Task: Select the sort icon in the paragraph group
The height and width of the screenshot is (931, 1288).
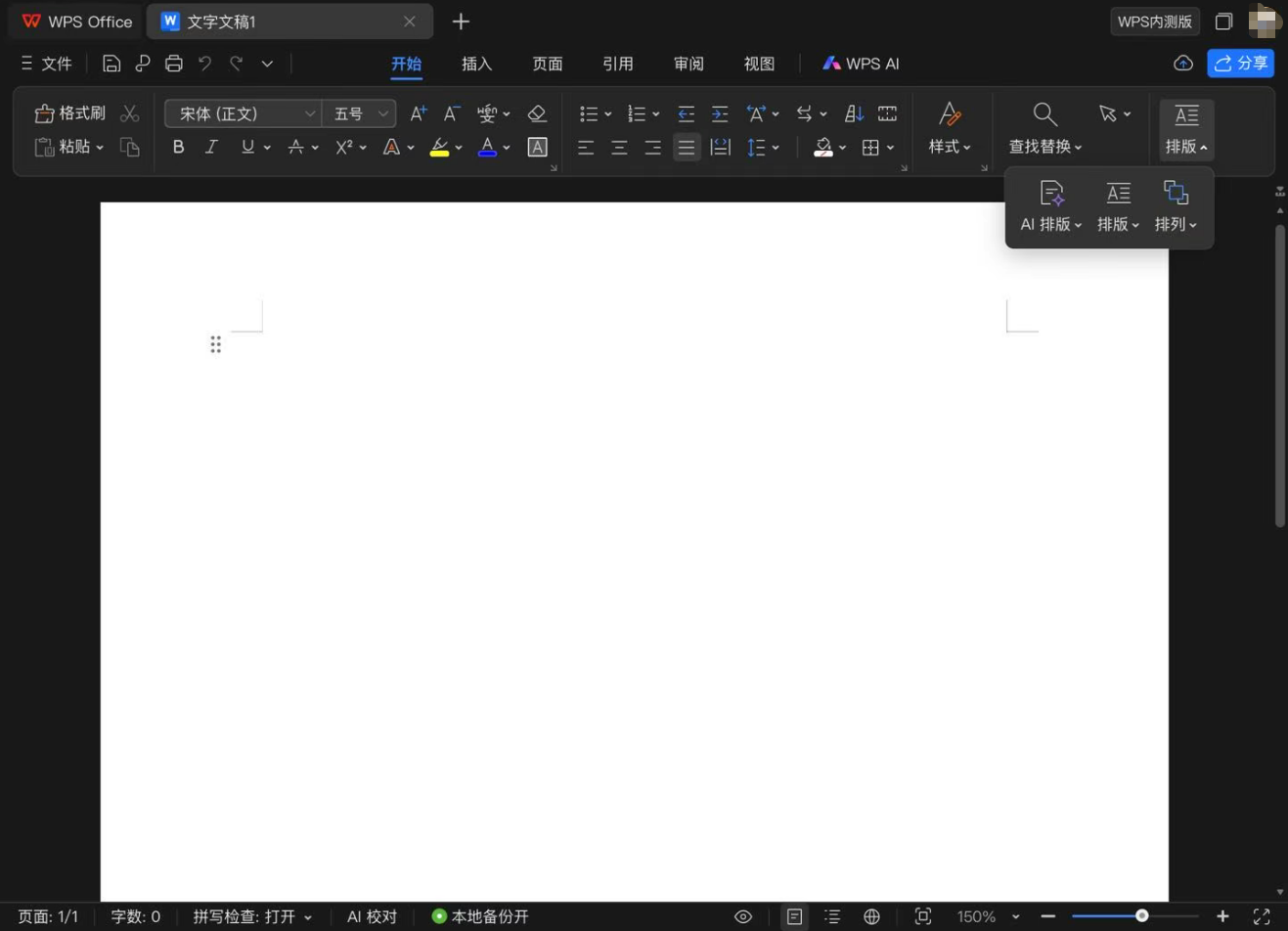Action: click(x=852, y=113)
